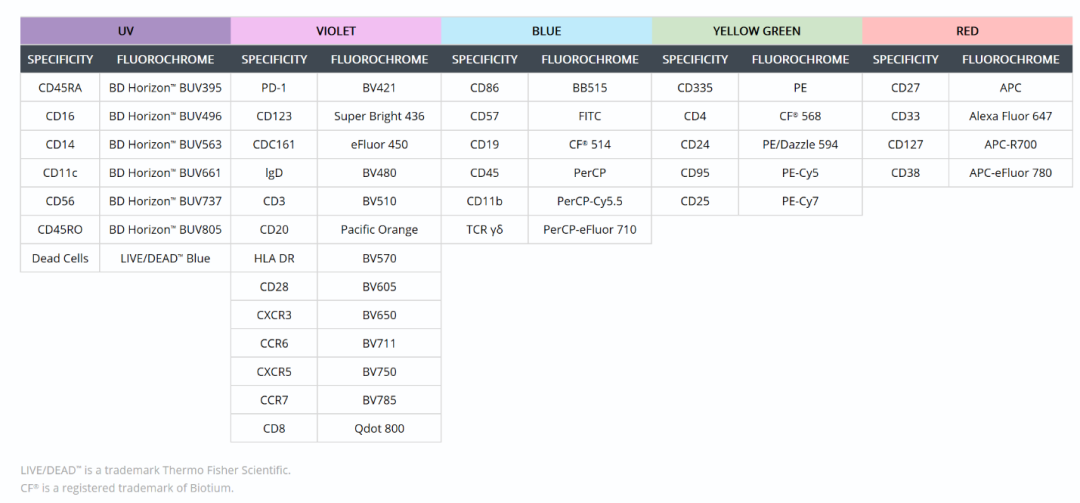Click the Dead Cells specificity cell
This screenshot has width=1080, height=503.
click(60, 258)
